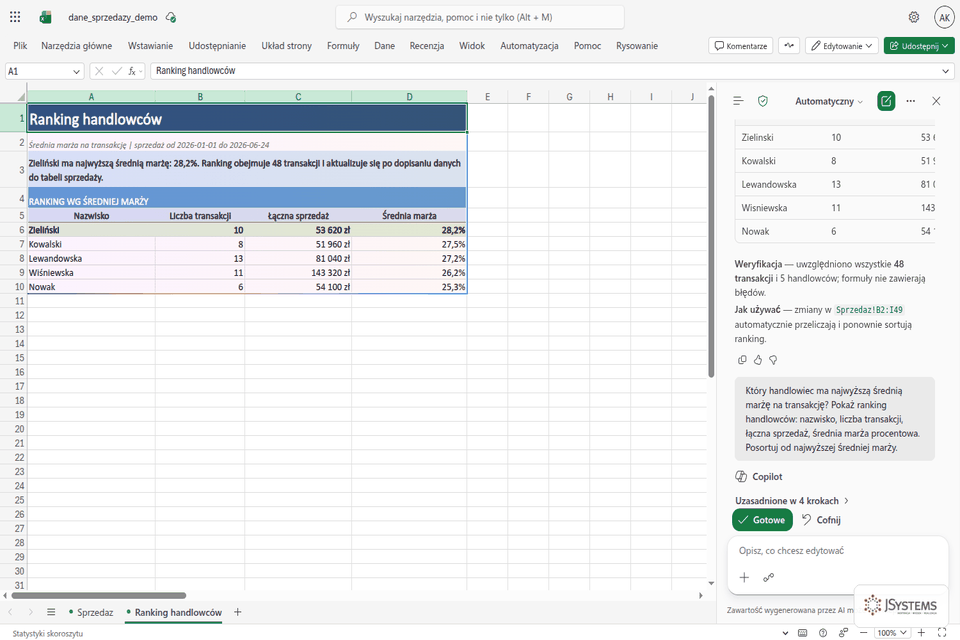Select all cells via corner triangle
Image resolution: width=960 pixels, height=640 pixels.
point(21,97)
